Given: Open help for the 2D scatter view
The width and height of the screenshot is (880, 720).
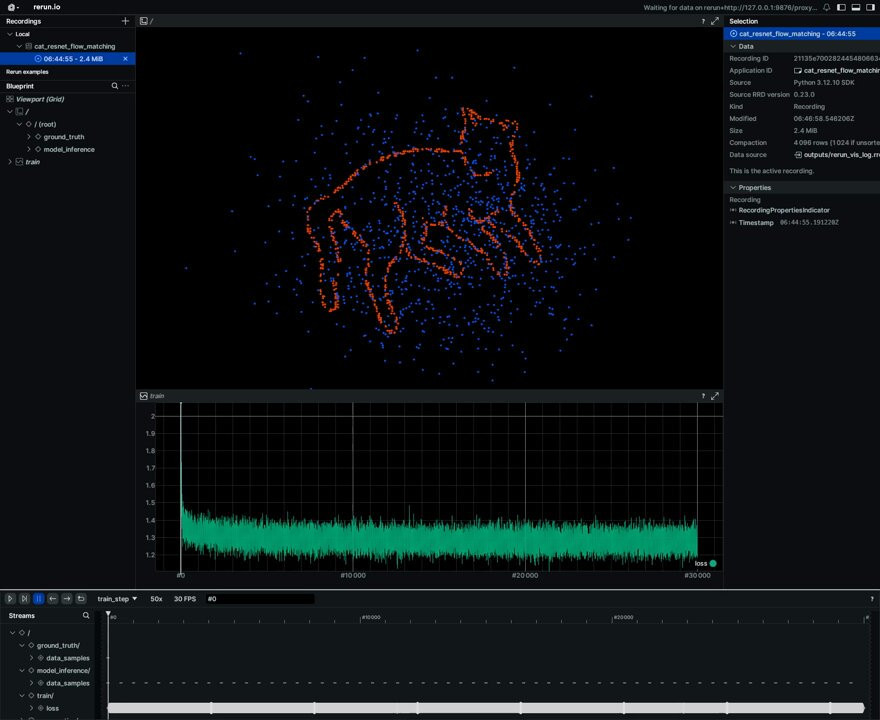Looking at the screenshot, I should 703,21.
